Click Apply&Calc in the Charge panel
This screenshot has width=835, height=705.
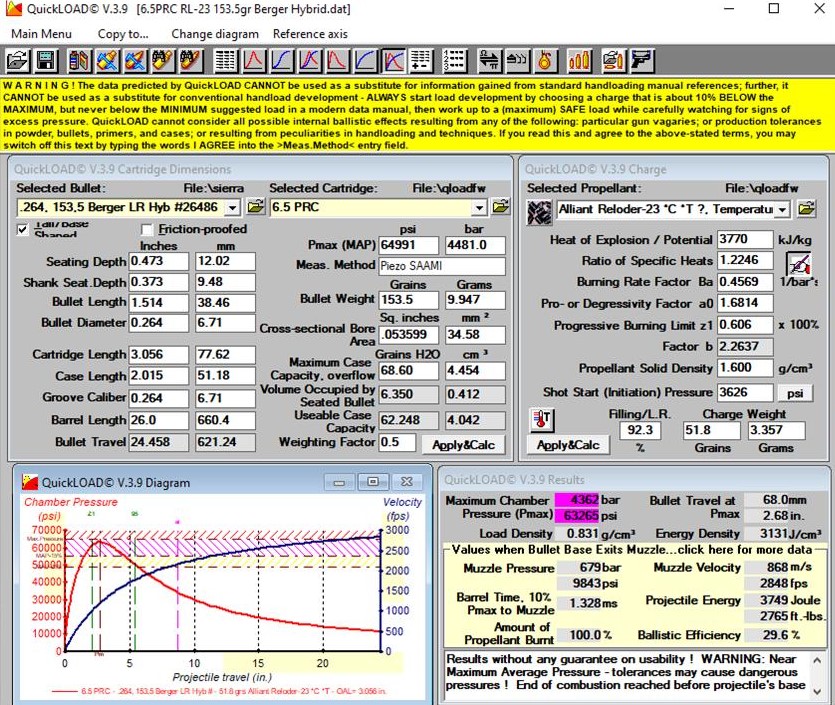(568, 445)
